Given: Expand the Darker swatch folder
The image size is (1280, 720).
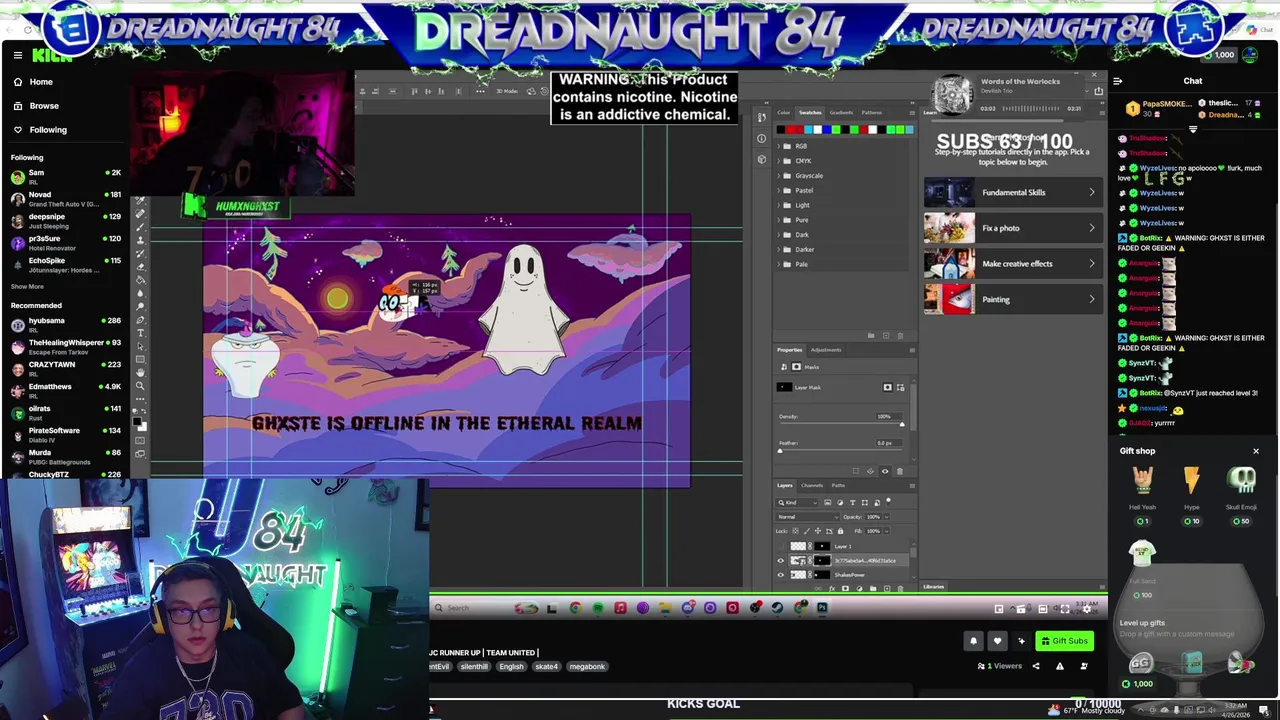Looking at the screenshot, I should pyautogui.click(x=779, y=249).
